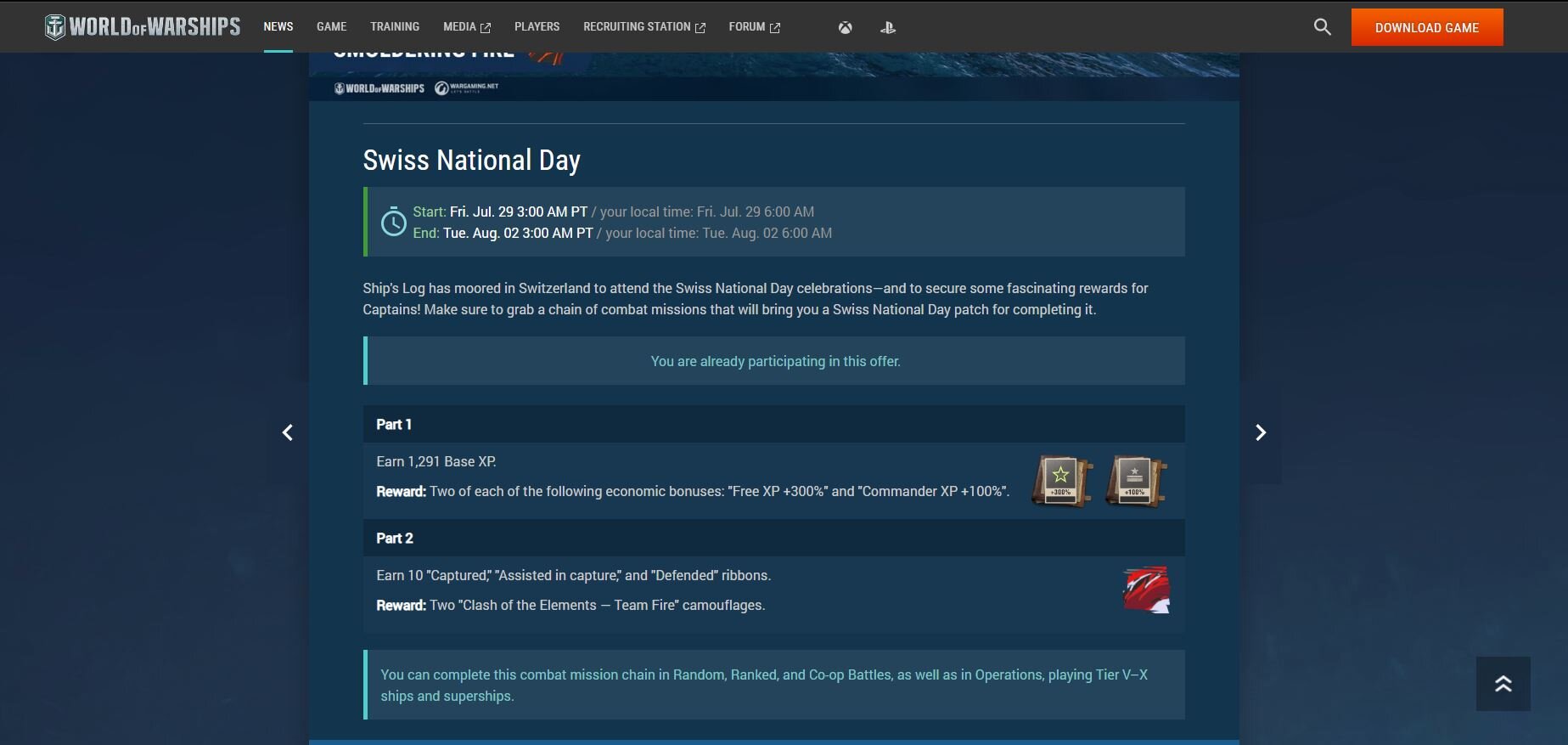
Task: Open the Game menu item
Action: 331,27
